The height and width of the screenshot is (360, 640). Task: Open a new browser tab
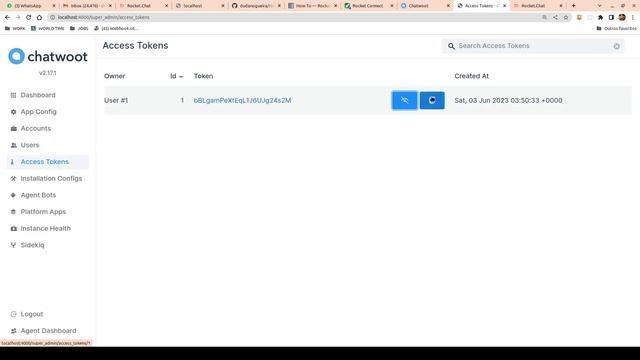click(x=573, y=6)
